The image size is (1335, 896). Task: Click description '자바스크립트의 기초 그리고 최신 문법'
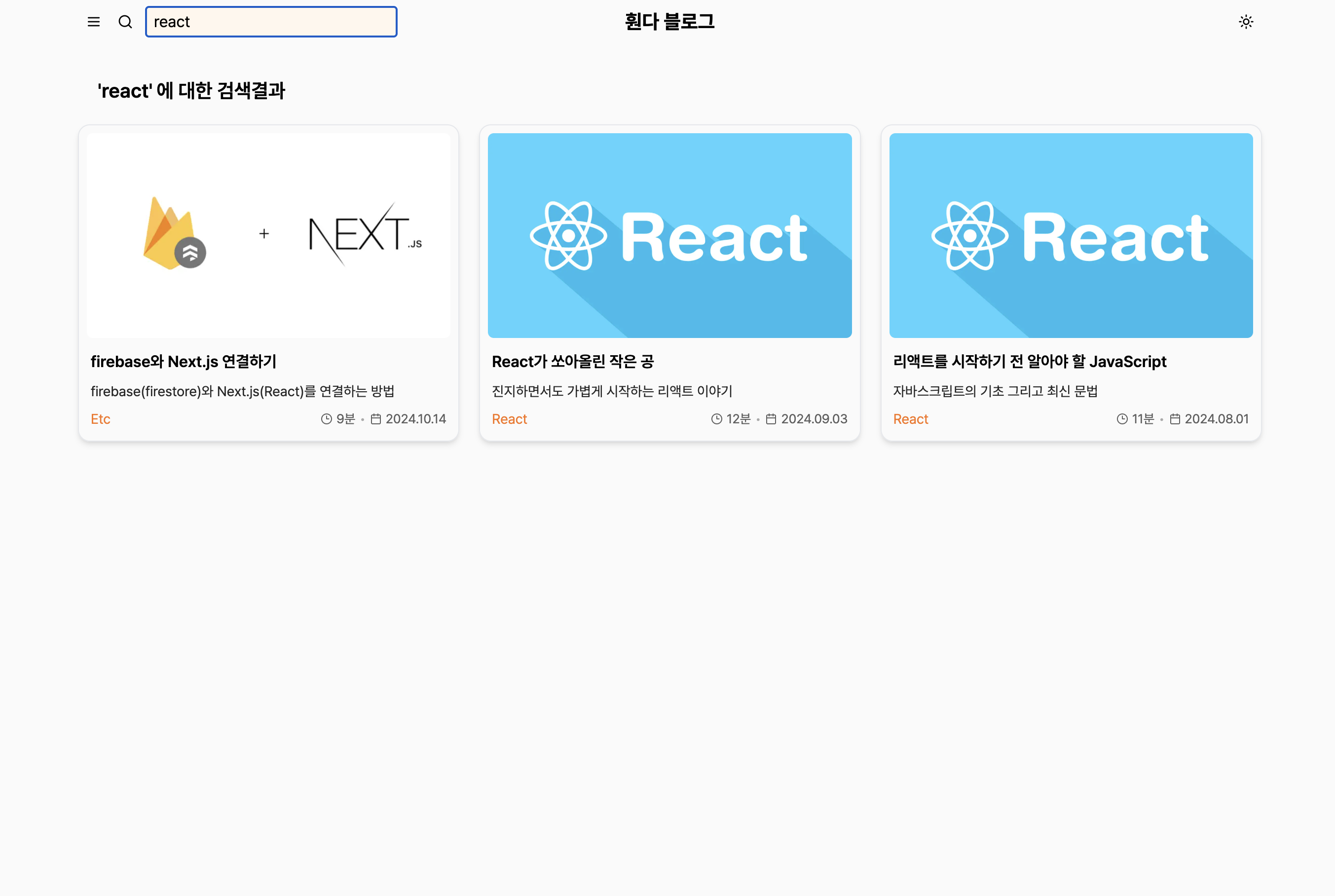click(995, 391)
